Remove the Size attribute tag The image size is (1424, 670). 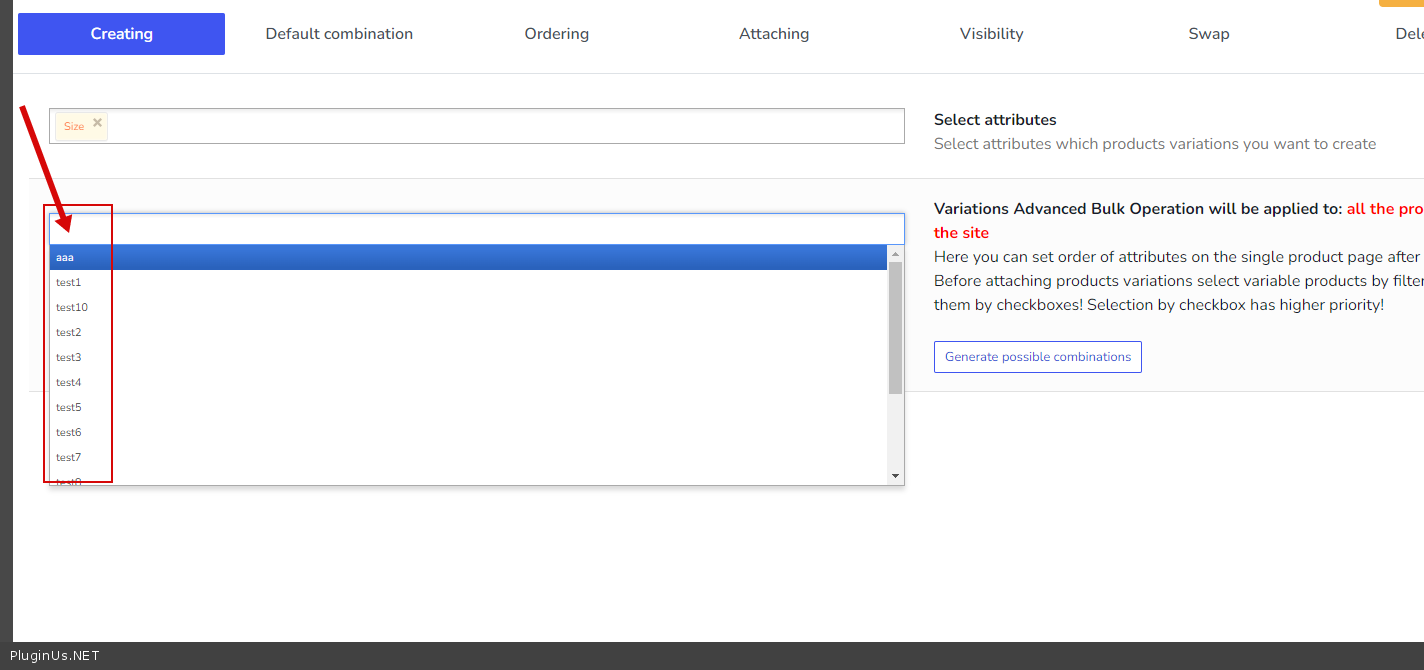click(97, 123)
